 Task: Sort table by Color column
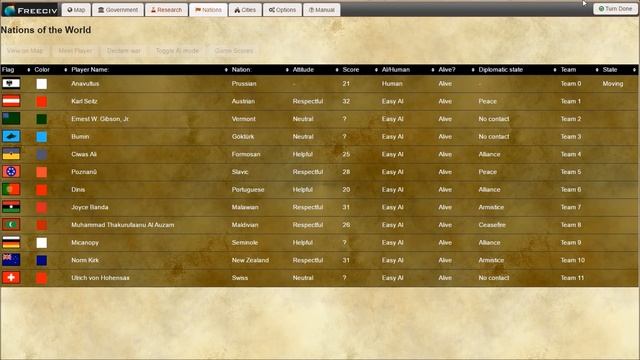(51, 70)
